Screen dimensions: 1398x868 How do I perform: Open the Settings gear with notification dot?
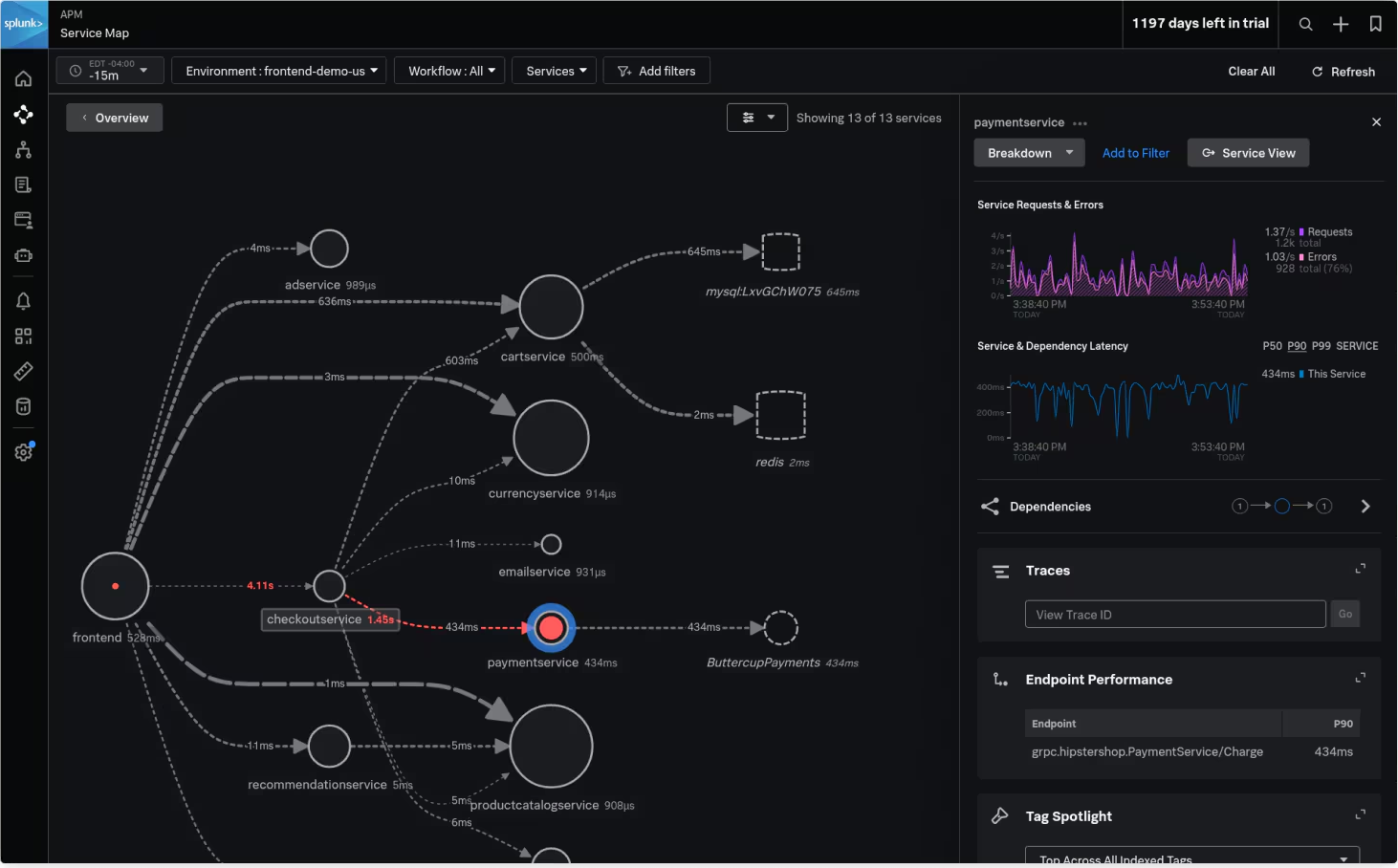pos(23,451)
